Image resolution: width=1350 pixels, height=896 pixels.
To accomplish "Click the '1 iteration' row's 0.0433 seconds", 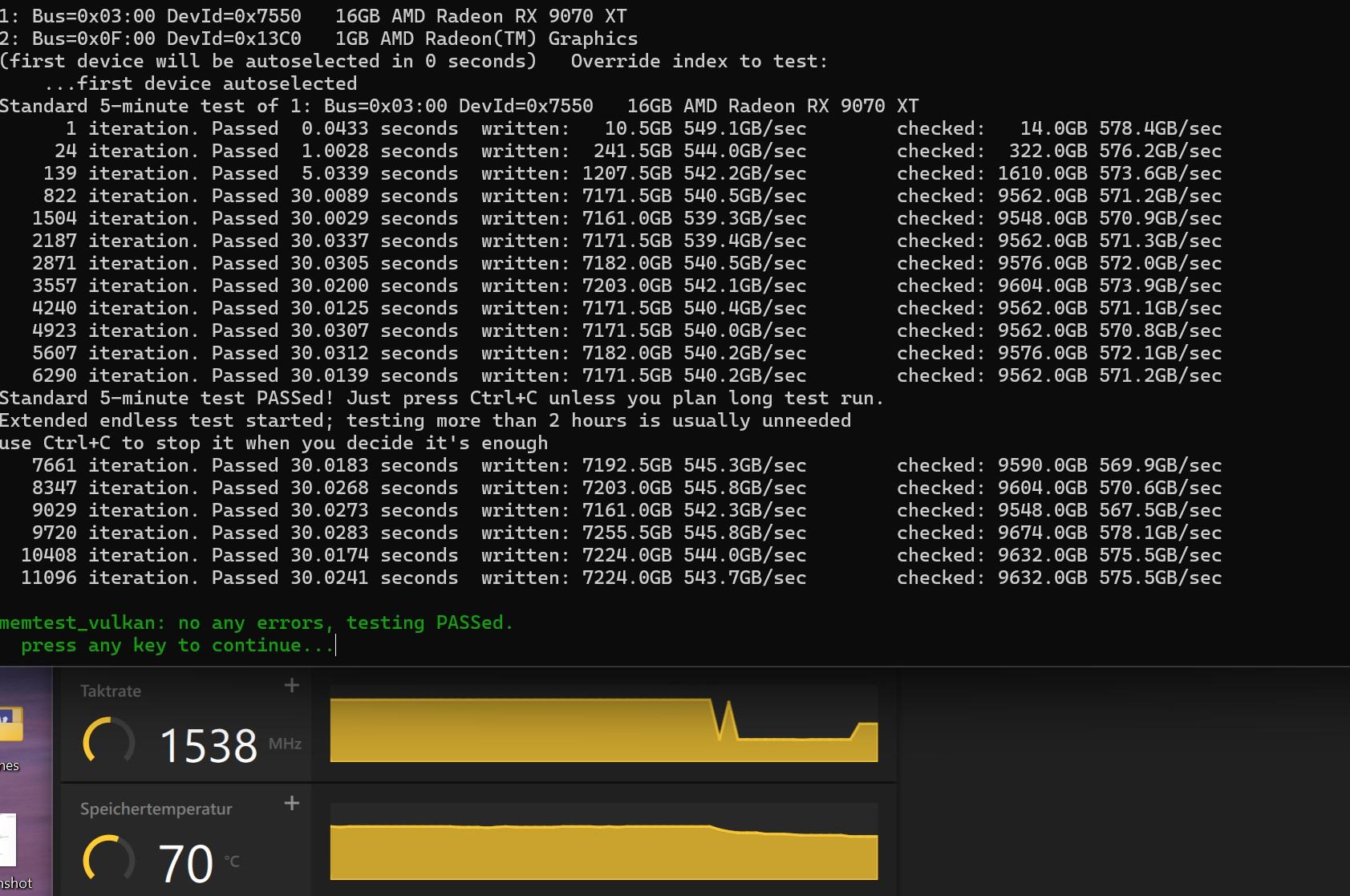I will 379,128.
